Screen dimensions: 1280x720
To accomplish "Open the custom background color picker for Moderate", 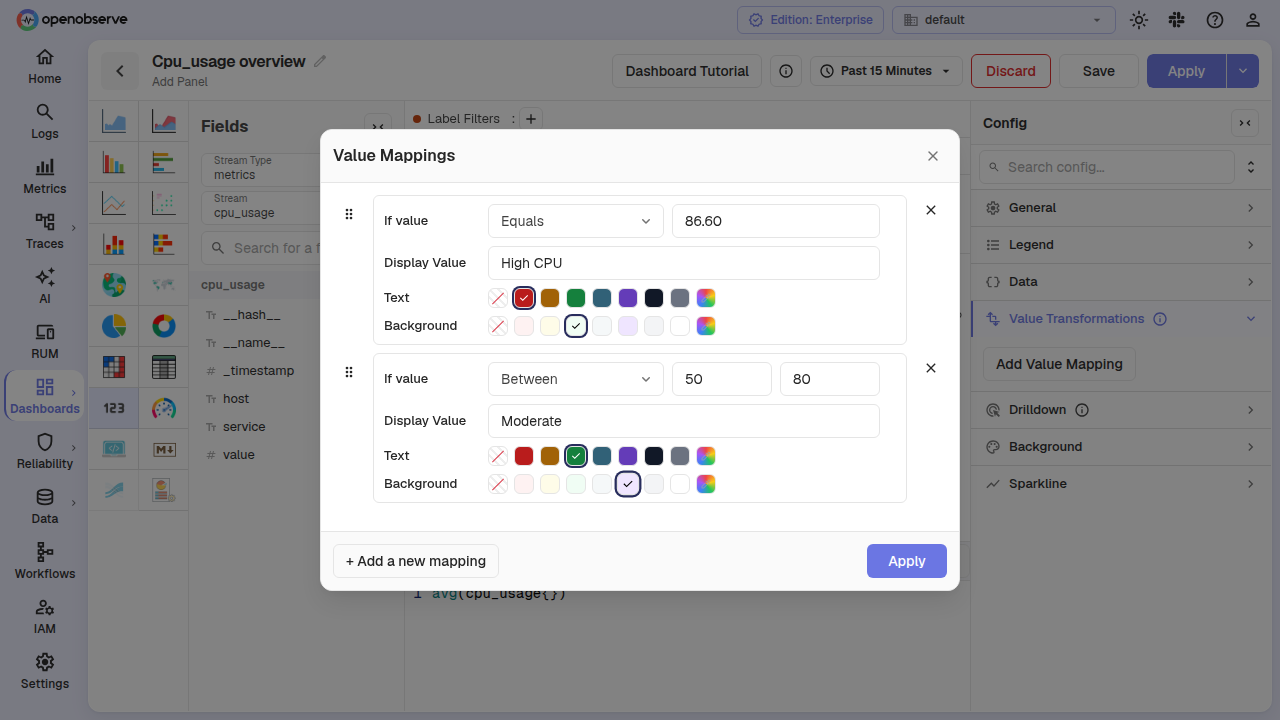I will pos(706,484).
